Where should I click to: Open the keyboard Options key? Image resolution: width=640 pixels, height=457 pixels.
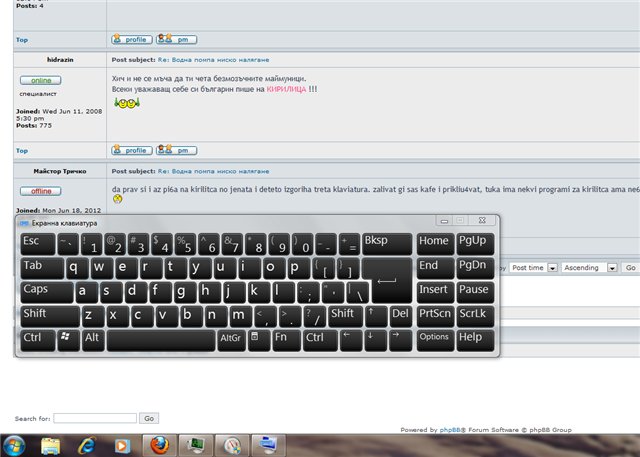click(x=434, y=338)
